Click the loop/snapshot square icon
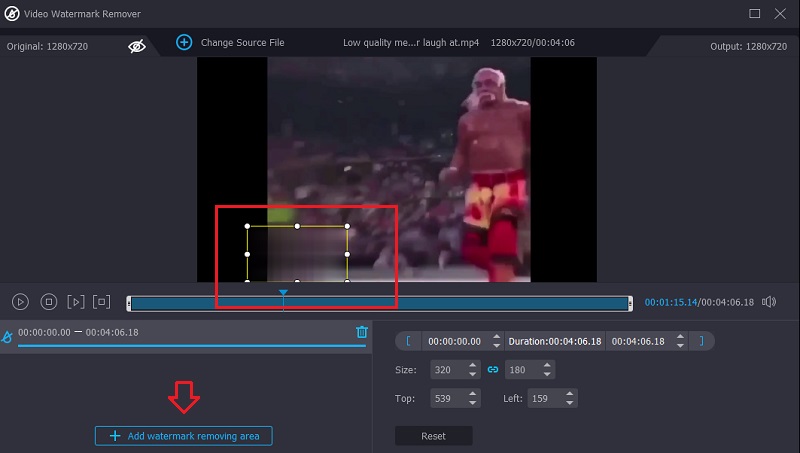 point(101,301)
